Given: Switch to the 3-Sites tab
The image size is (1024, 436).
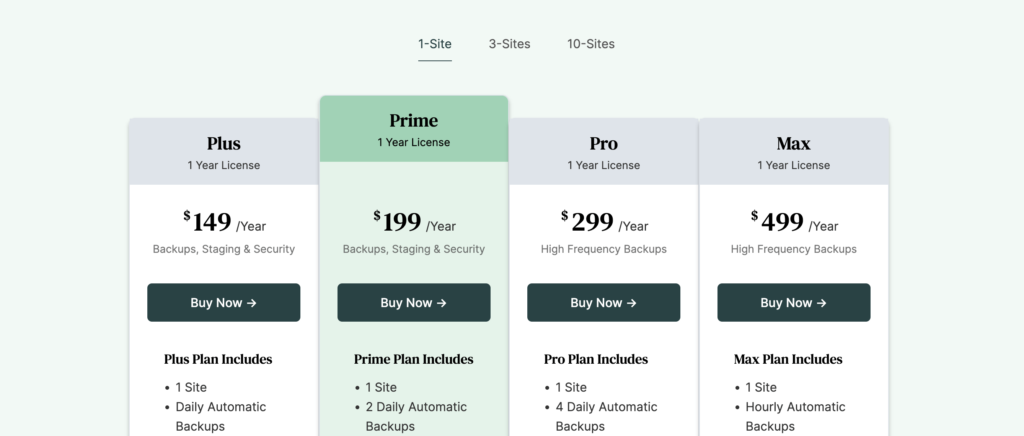Looking at the screenshot, I should 509,44.
